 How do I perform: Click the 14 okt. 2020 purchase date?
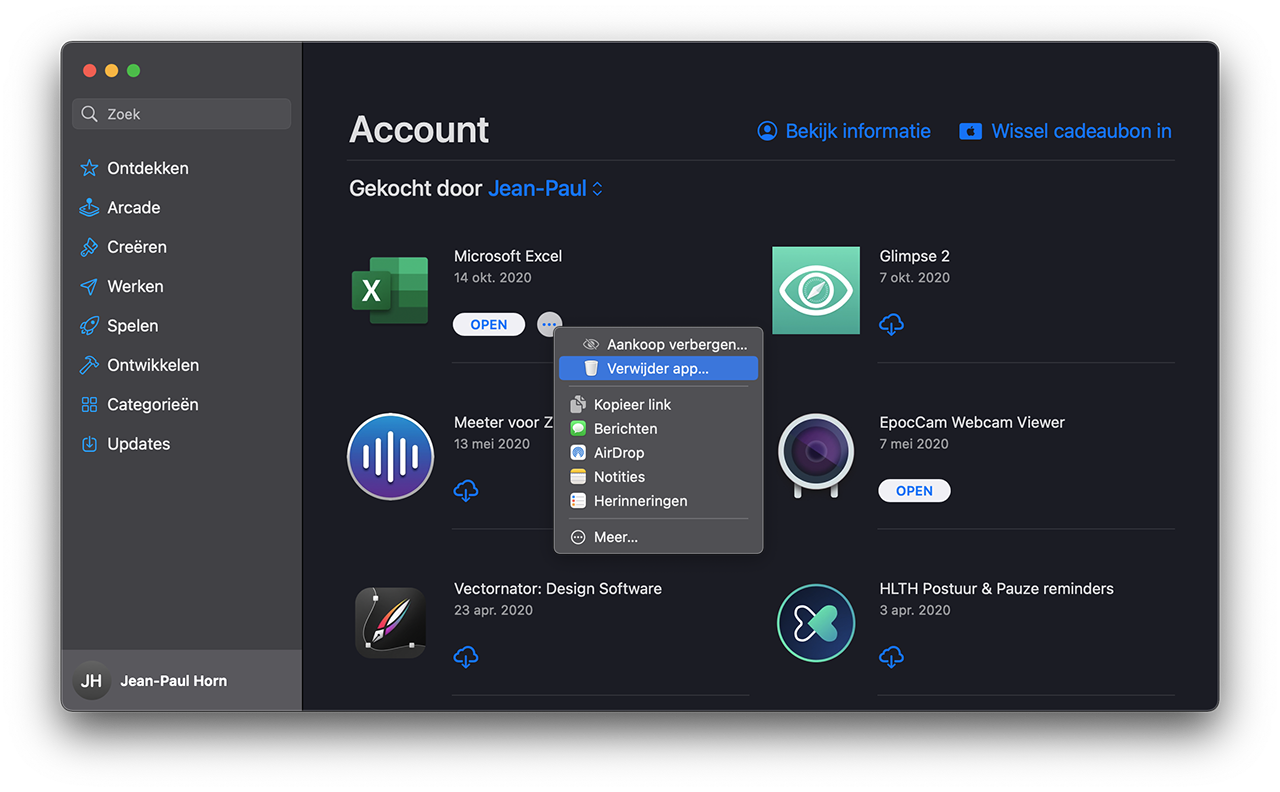coord(493,277)
